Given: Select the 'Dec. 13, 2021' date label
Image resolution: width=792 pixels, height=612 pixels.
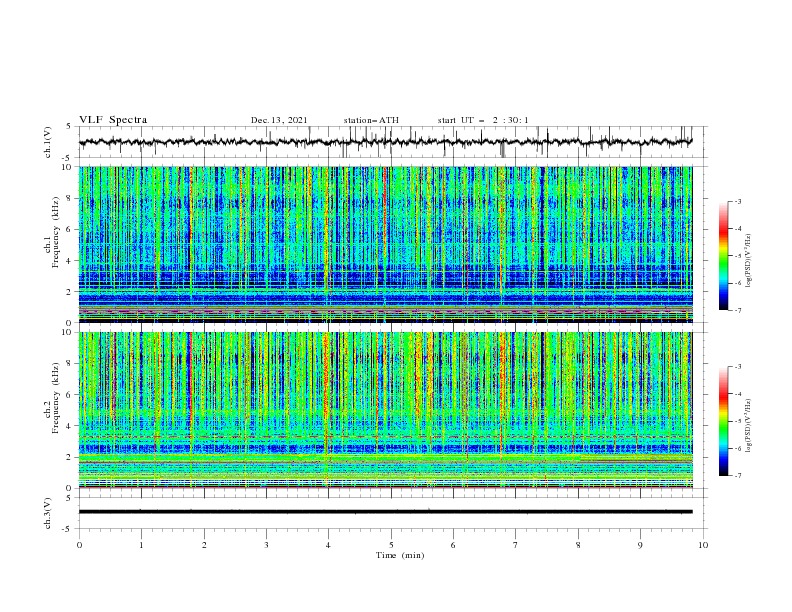Looking at the screenshot, I should pos(279,120).
